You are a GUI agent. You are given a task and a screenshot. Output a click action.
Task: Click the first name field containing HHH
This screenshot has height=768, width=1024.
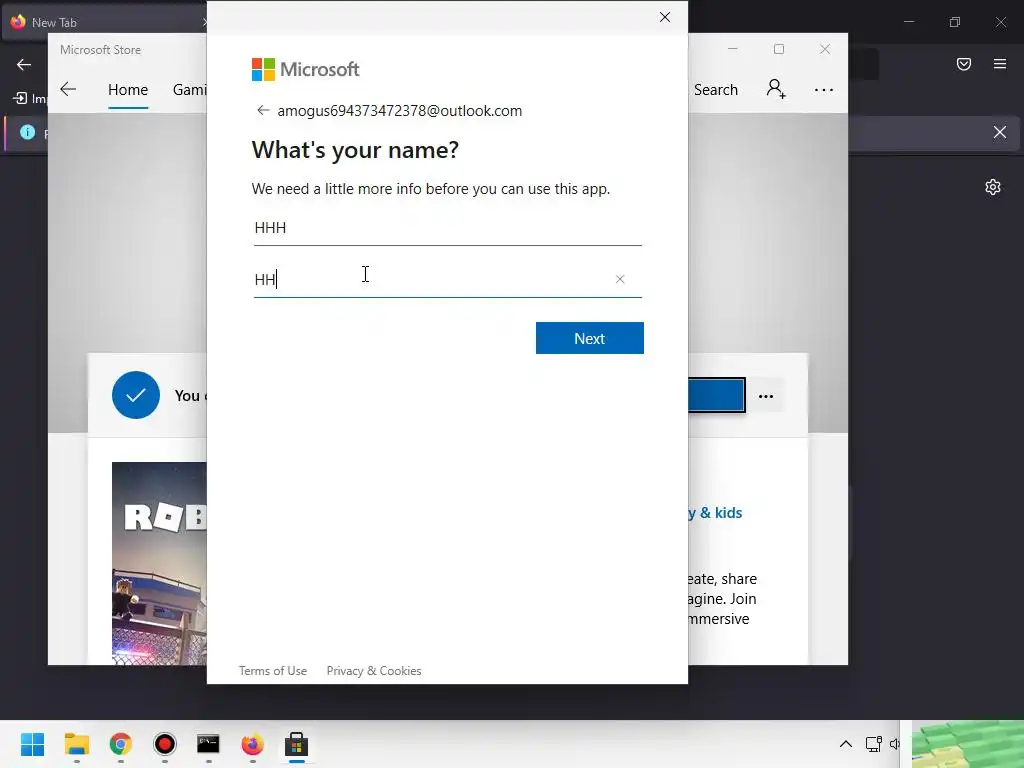pos(447,228)
